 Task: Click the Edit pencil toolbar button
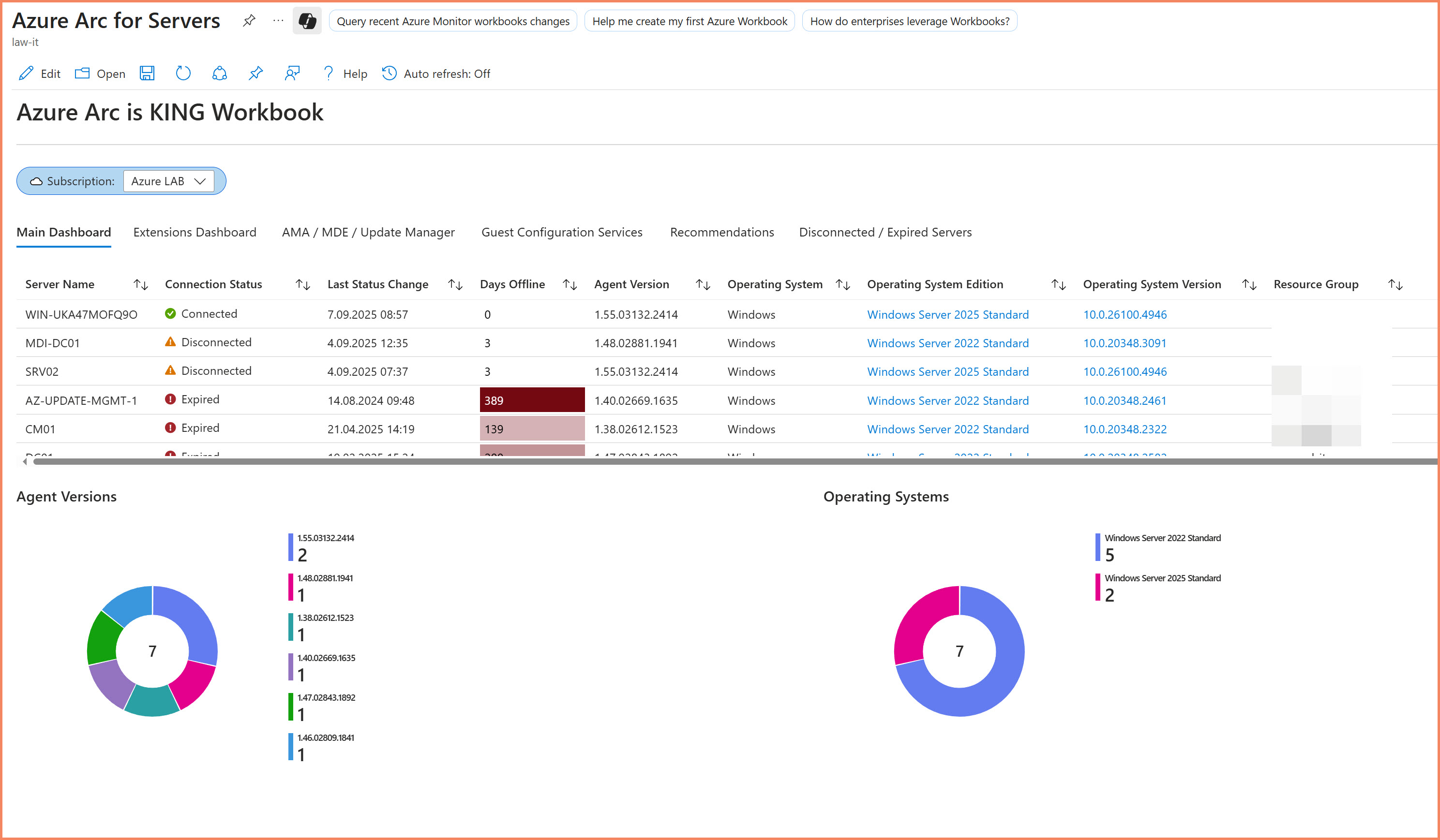(x=39, y=74)
